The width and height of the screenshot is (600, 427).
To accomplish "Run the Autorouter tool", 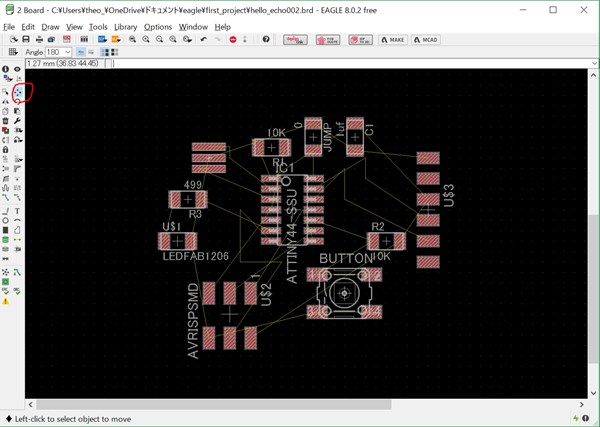I will pos(18,272).
